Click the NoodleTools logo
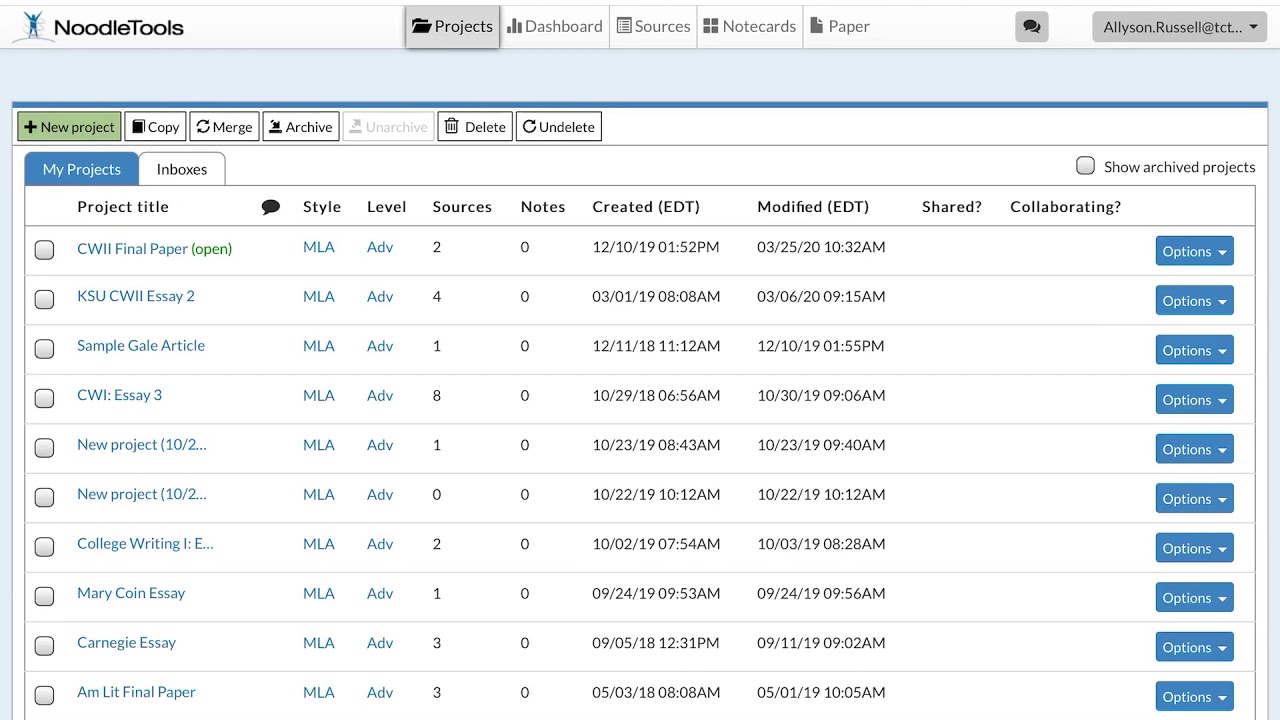Screen dimensions: 1280x720 click(x=98, y=27)
